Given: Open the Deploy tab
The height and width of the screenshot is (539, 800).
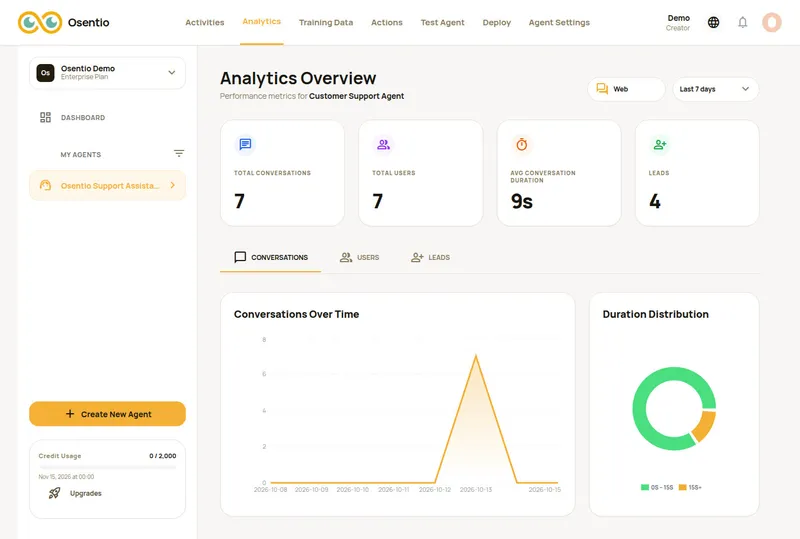Looking at the screenshot, I should [x=496, y=22].
